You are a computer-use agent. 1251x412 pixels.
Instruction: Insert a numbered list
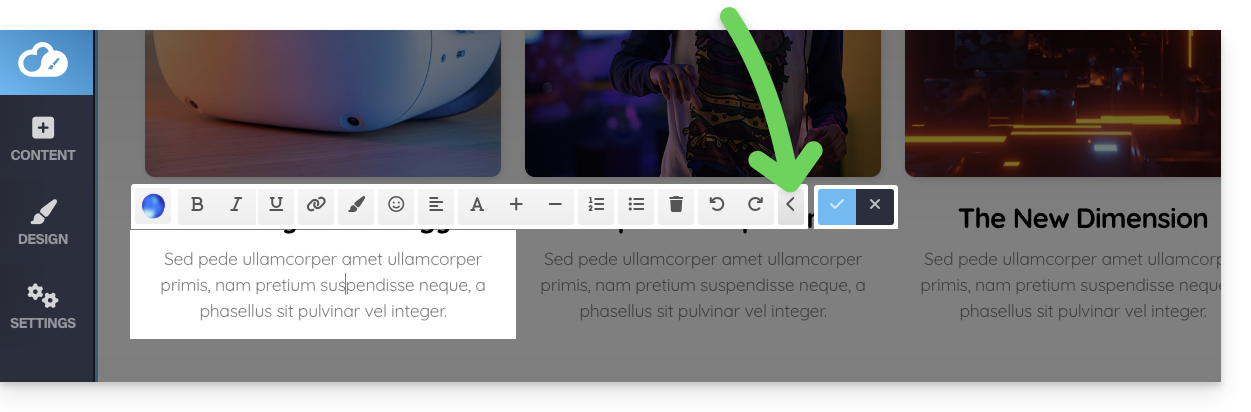tap(596, 205)
